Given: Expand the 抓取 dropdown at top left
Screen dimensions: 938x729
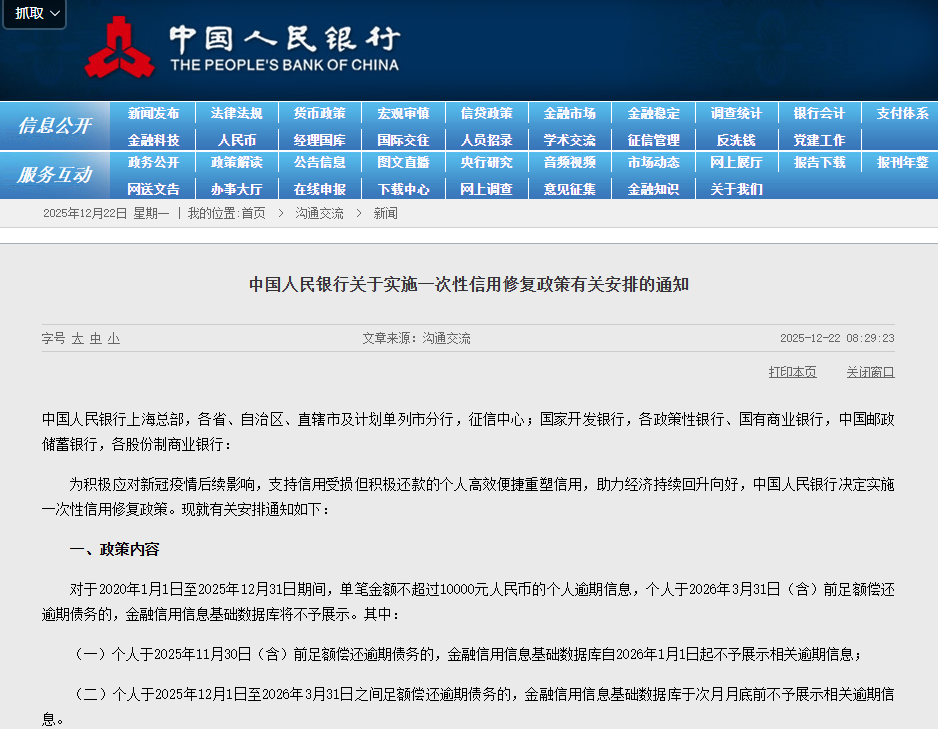Looking at the screenshot, I should coord(35,14).
